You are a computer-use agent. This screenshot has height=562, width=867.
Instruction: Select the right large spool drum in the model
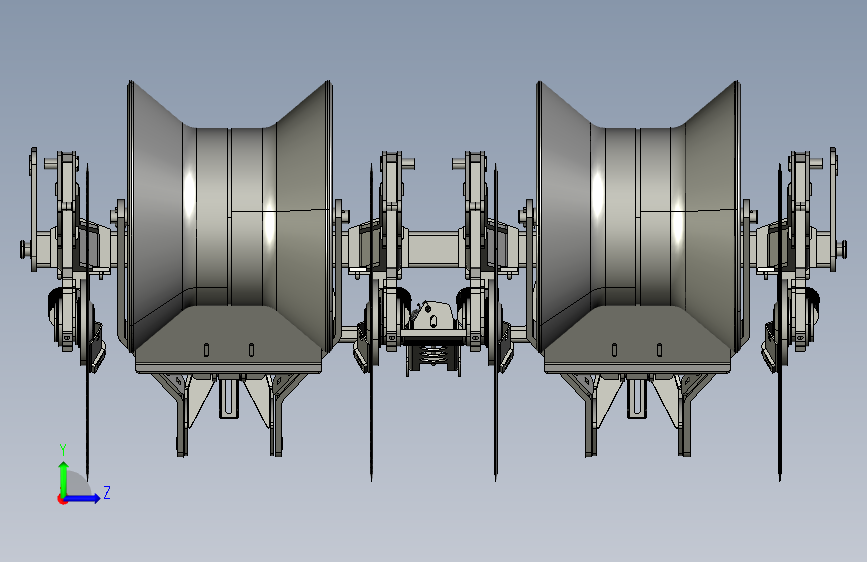(639, 217)
